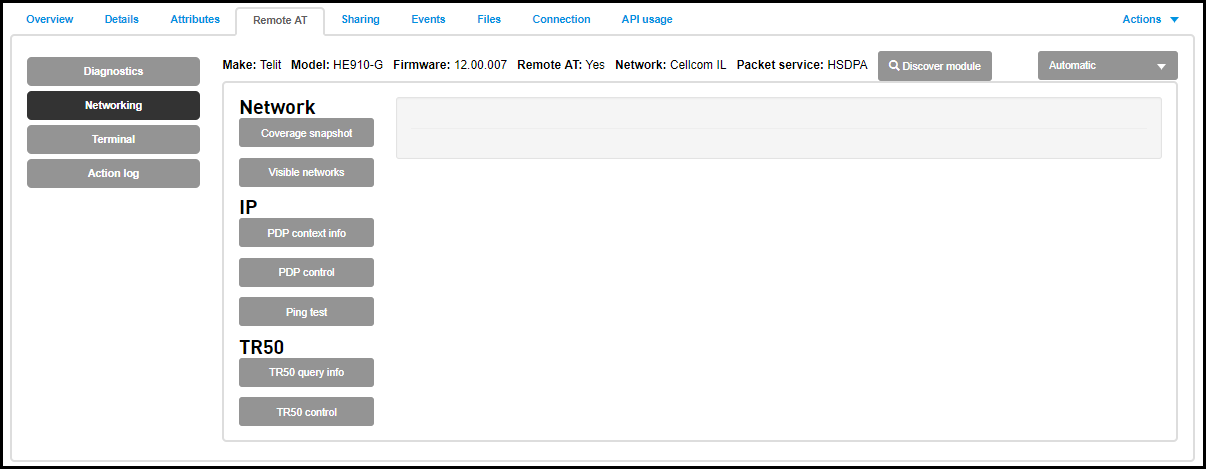List Visible networks
The width and height of the screenshot is (1206, 469).
306,172
